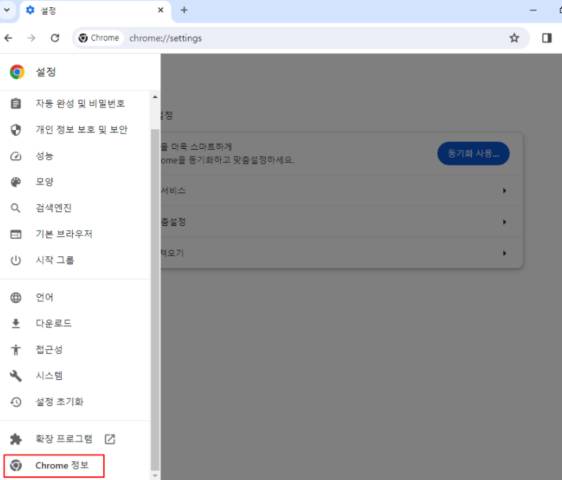
Task: Click the back navigation arrow
Action: (x=9, y=38)
